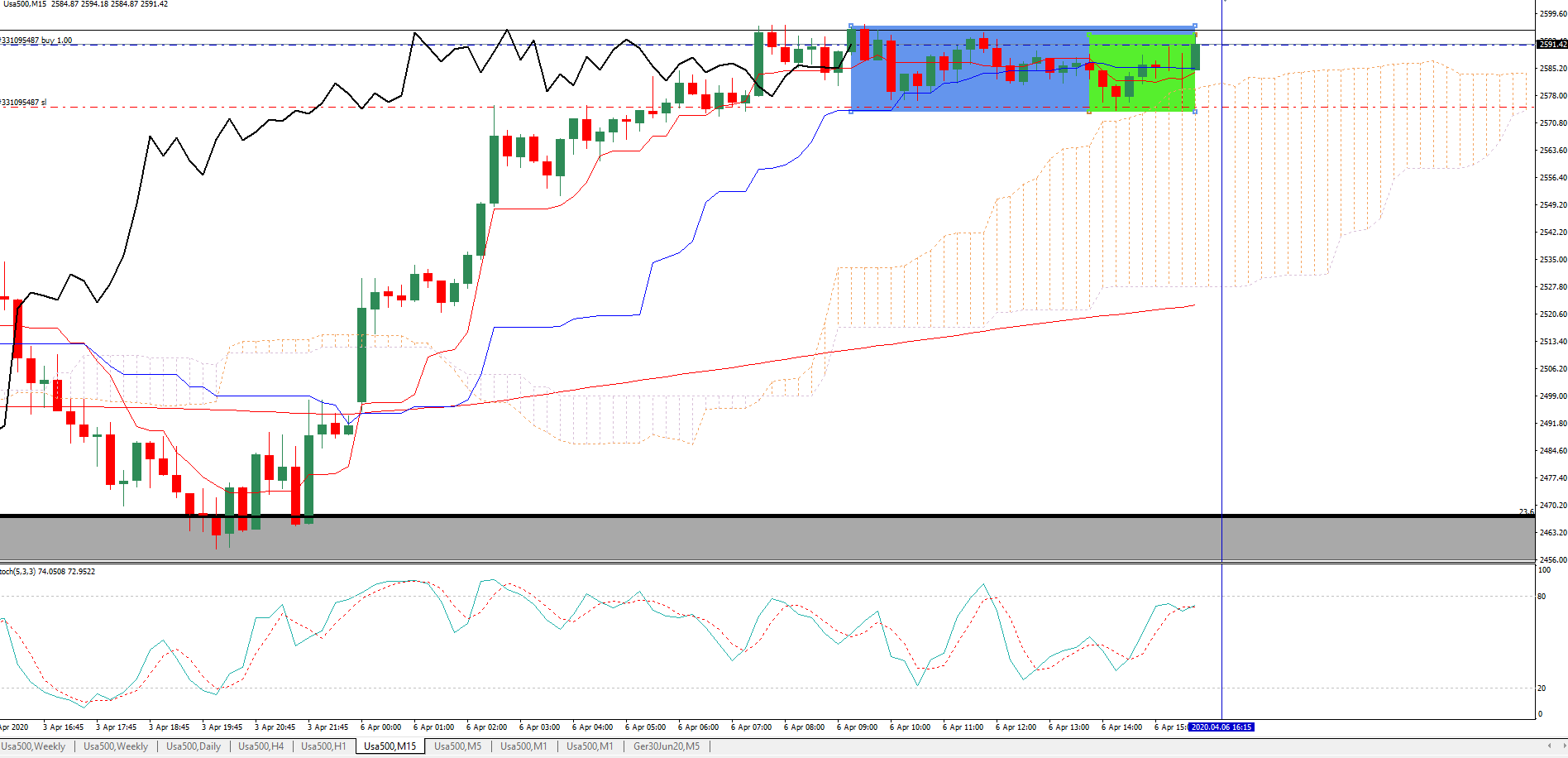Click the 2020.04.06 16:15 date marker
Viewport: 1568px width, 758px height.
(x=1221, y=727)
